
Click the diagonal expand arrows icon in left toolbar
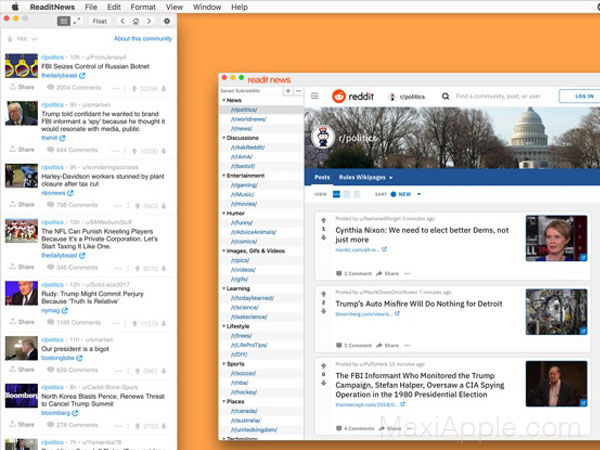(77, 21)
